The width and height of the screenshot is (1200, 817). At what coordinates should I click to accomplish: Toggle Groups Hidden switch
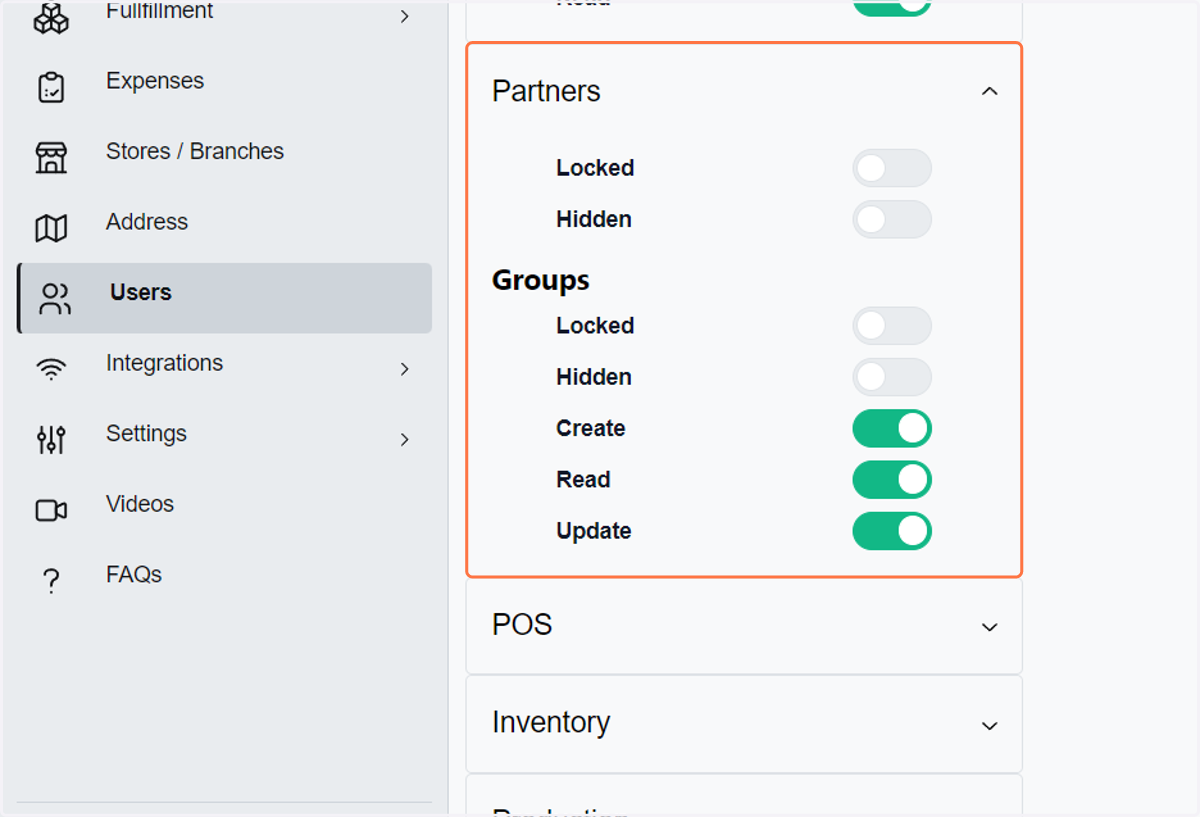(892, 377)
